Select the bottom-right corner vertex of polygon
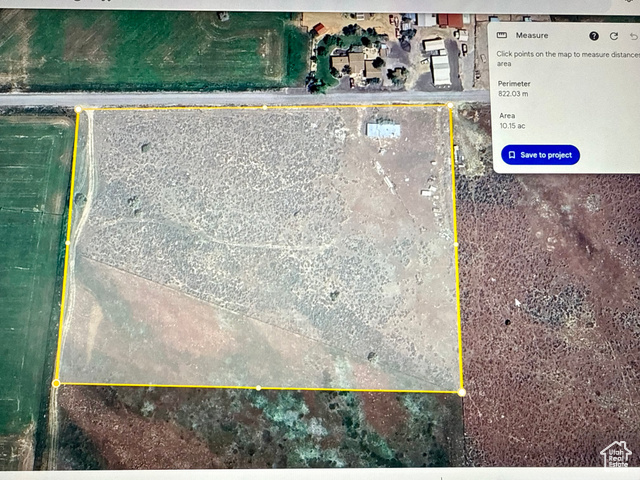640x480 pixels. pyautogui.click(x=461, y=392)
